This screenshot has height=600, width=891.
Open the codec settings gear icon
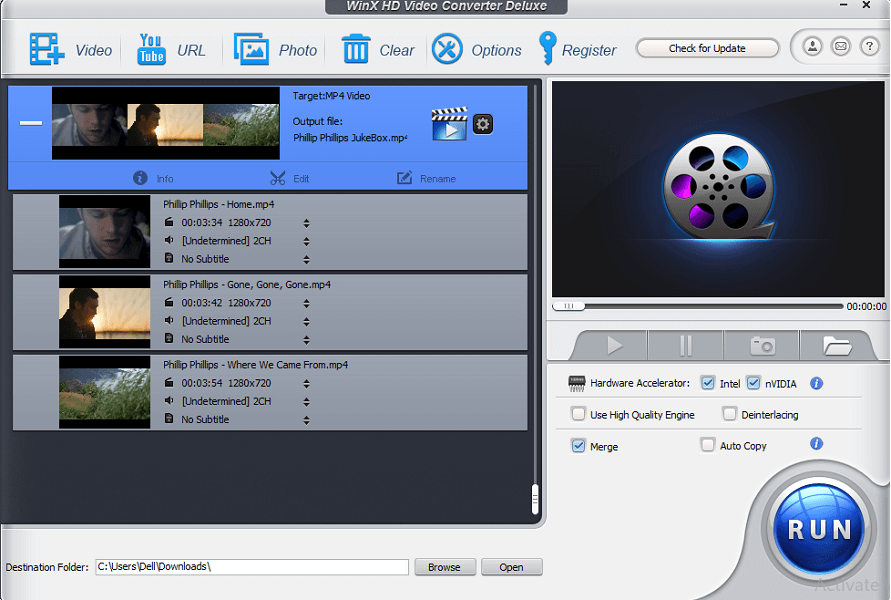(483, 124)
